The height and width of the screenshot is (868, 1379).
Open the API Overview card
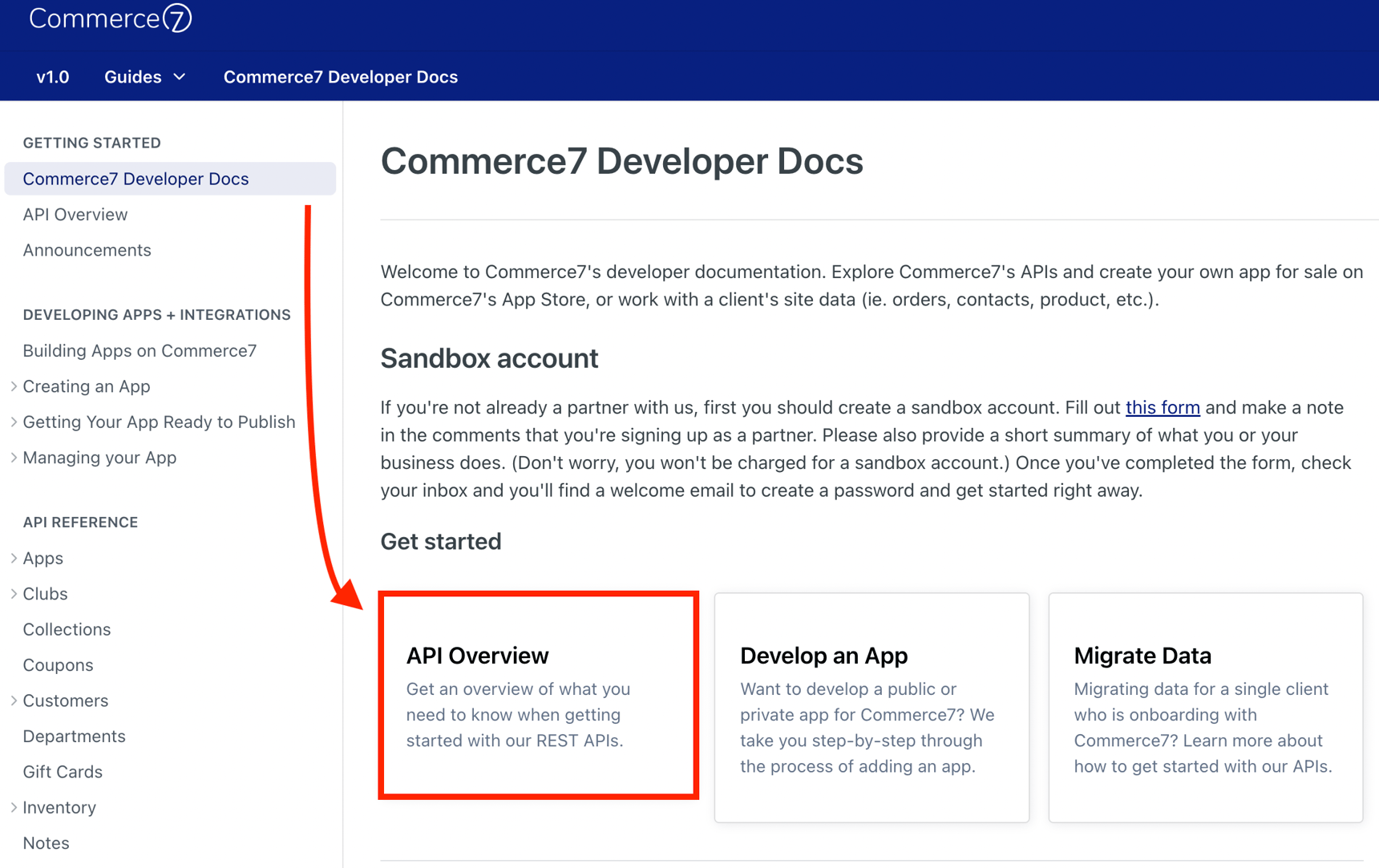(538, 696)
